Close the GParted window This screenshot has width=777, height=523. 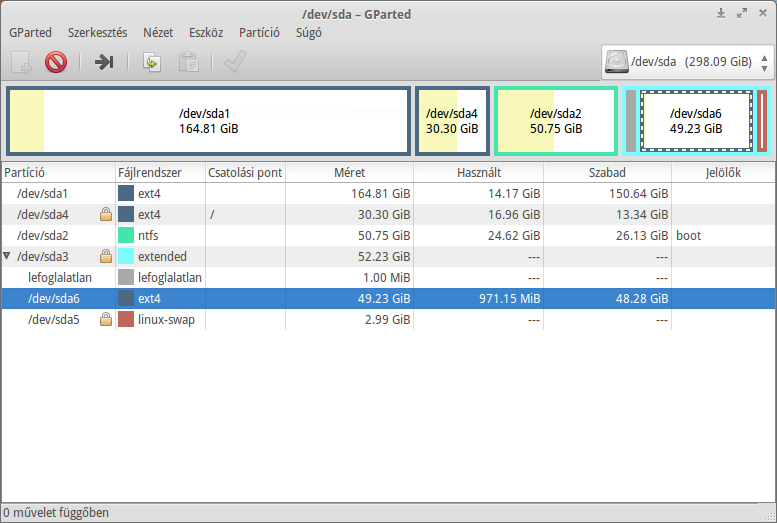pos(763,13)
